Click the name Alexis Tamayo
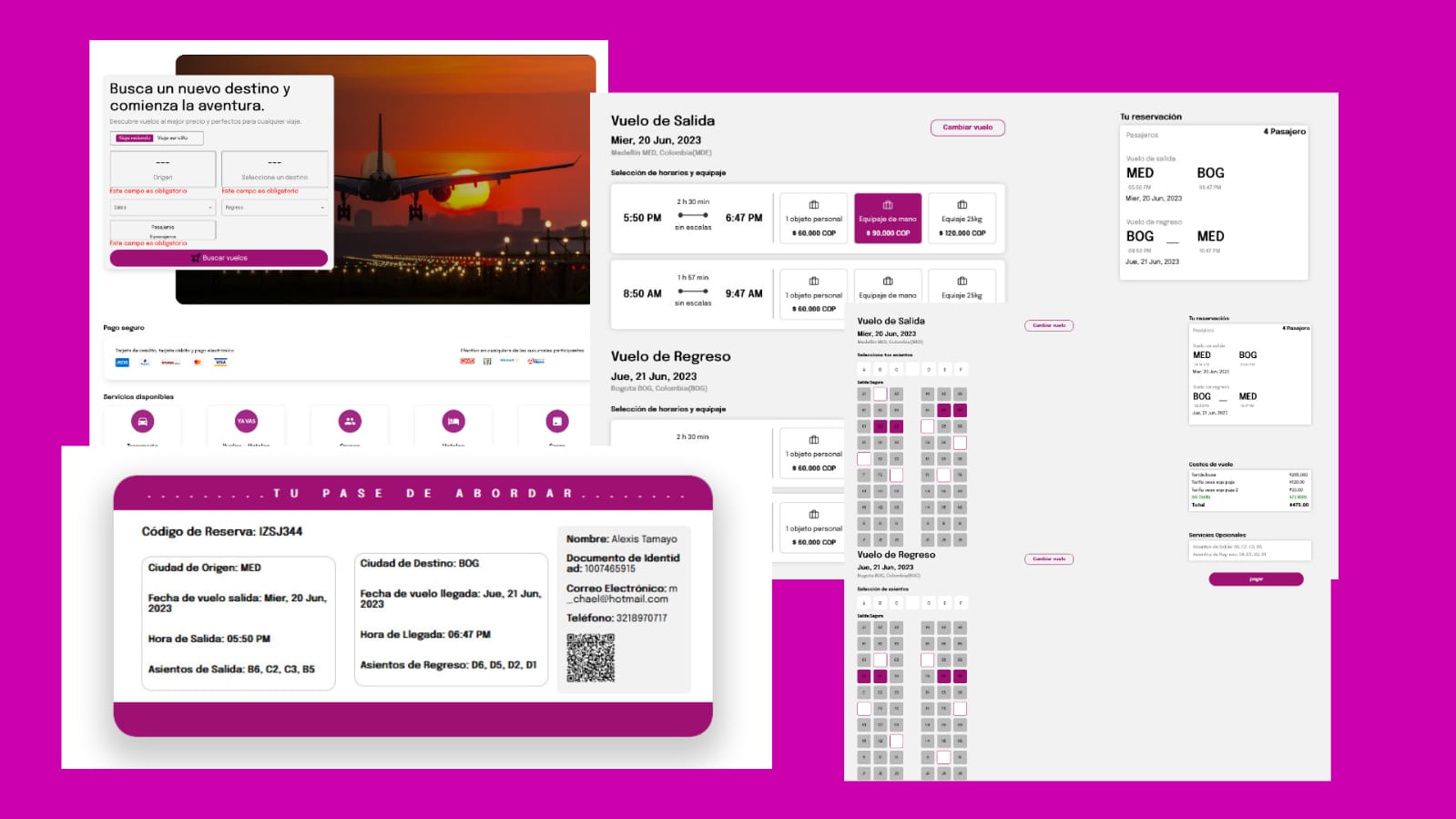The width and height of the screenshot is (1456, 819). pos(644,539)
